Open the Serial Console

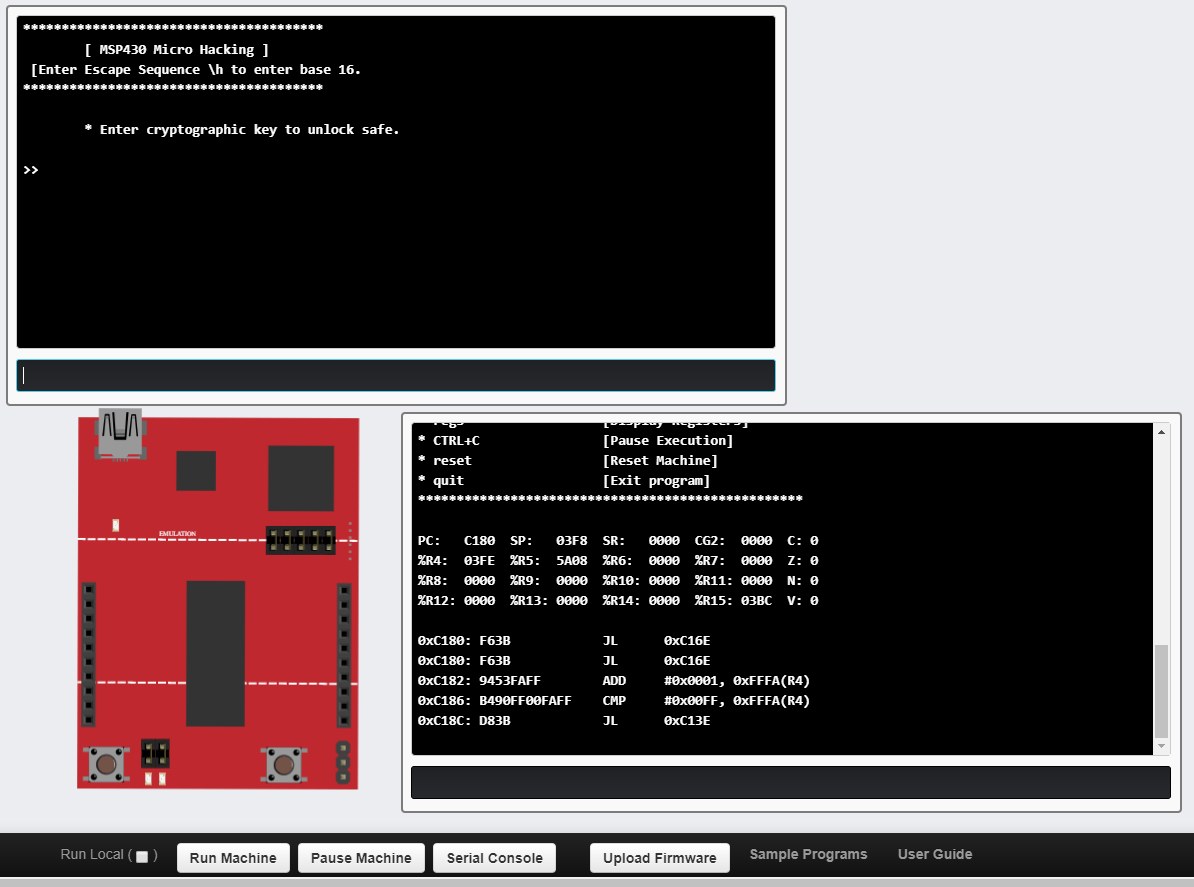click(494, 858)
